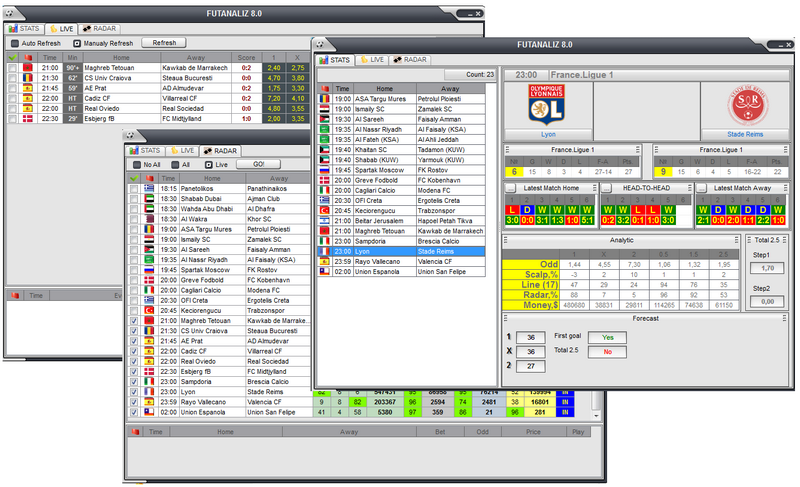The width and height of the screenshot is (800, 487).
Task: Click the 27-14 goals cell in home standings
Action: 603,172
